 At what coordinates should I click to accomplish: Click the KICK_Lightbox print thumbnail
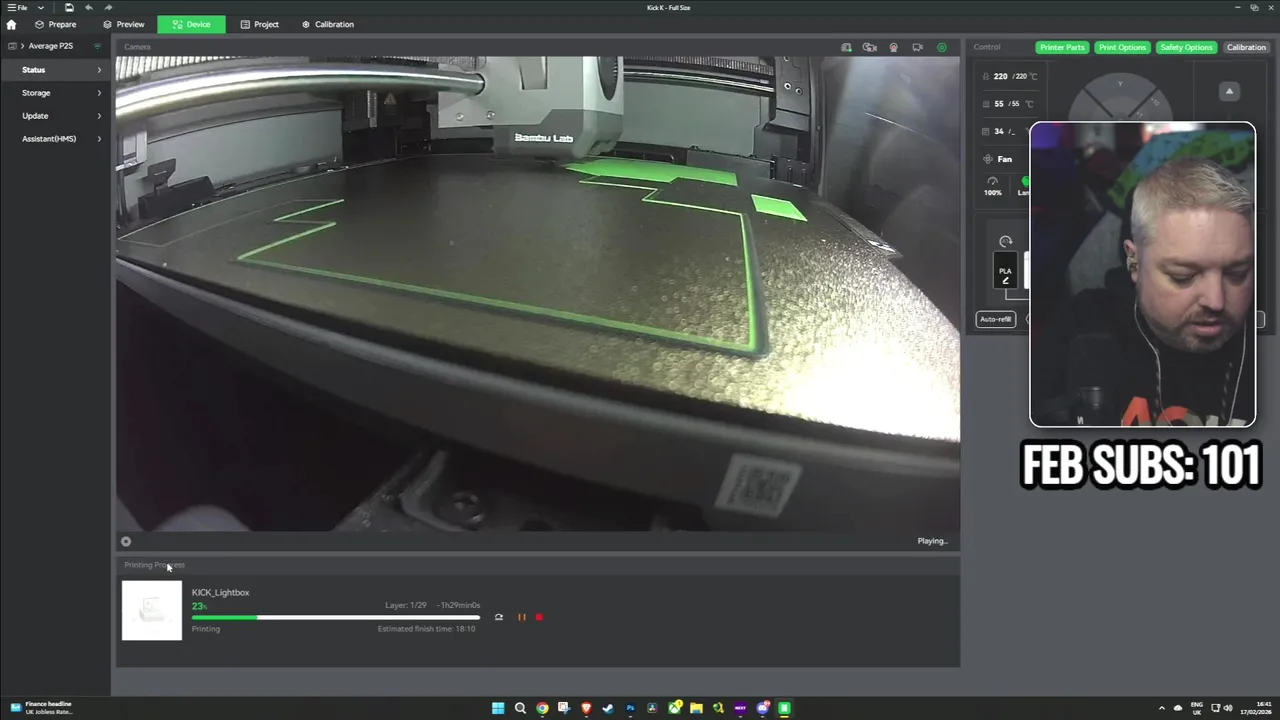point(152,610)
